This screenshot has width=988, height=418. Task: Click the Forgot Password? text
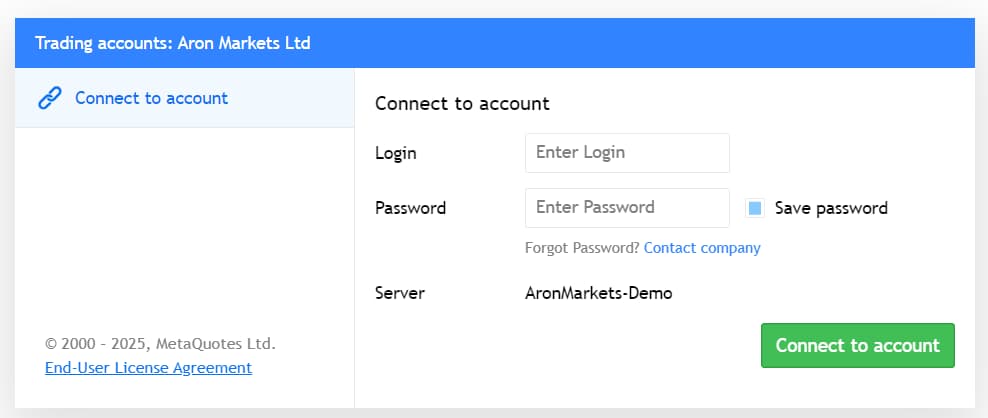coord(582,248)
